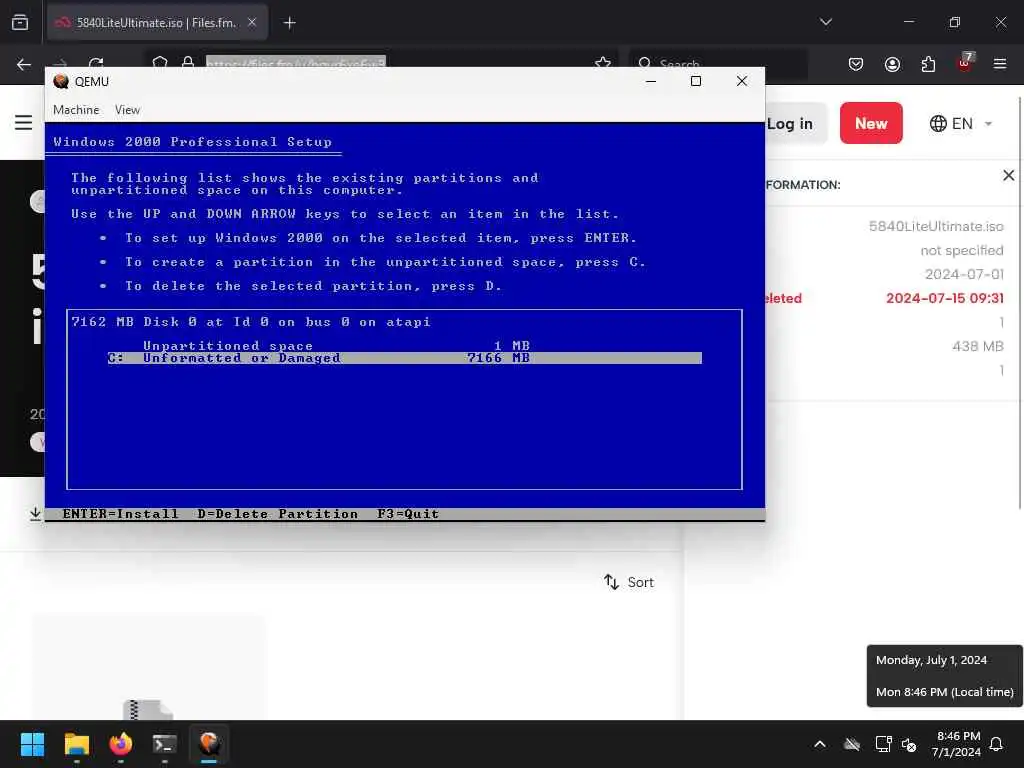Expand the list all tabs chevron
This screenshot has width=1024, height=768.
pos(825,22)
